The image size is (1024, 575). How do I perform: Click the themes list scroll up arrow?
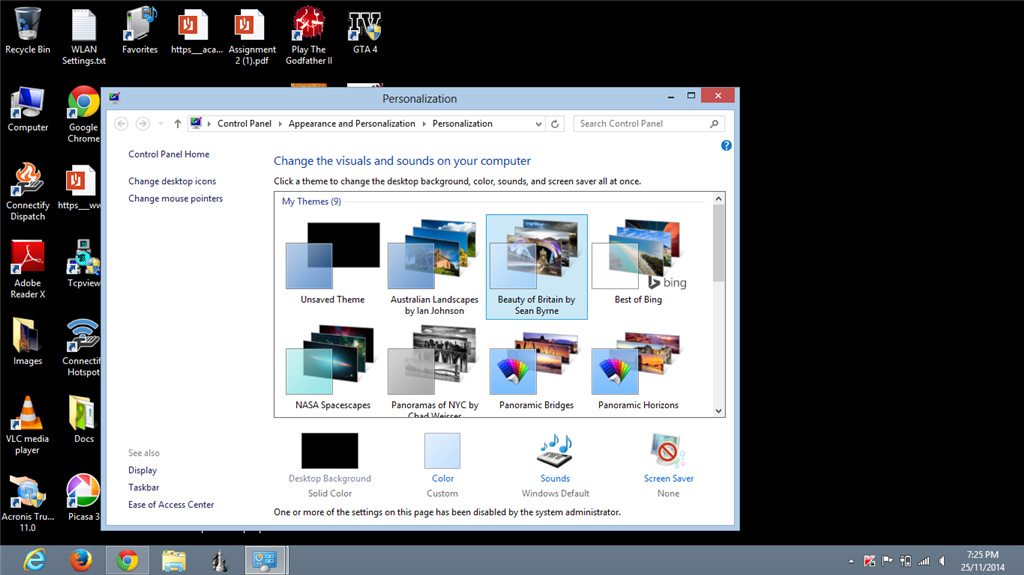point(718,199)
